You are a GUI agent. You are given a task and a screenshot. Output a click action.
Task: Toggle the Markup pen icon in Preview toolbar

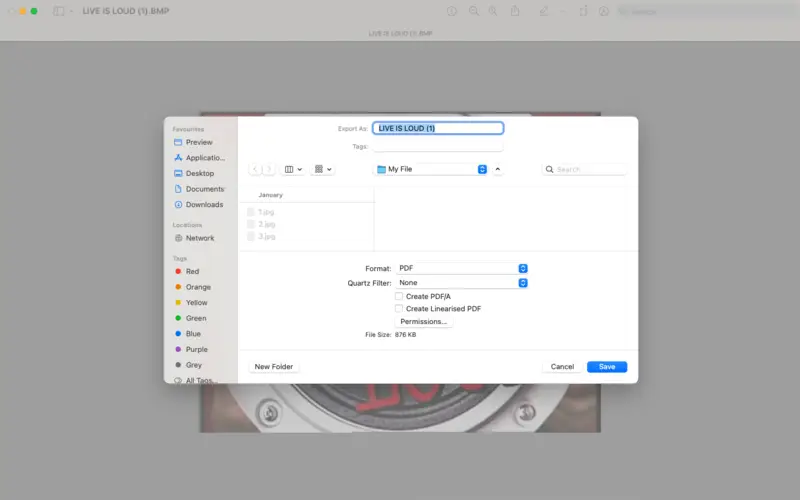[544, 11]
